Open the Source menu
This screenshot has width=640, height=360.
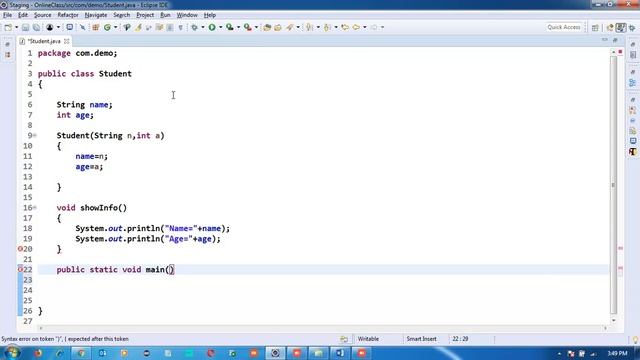(x=42, y=15)
